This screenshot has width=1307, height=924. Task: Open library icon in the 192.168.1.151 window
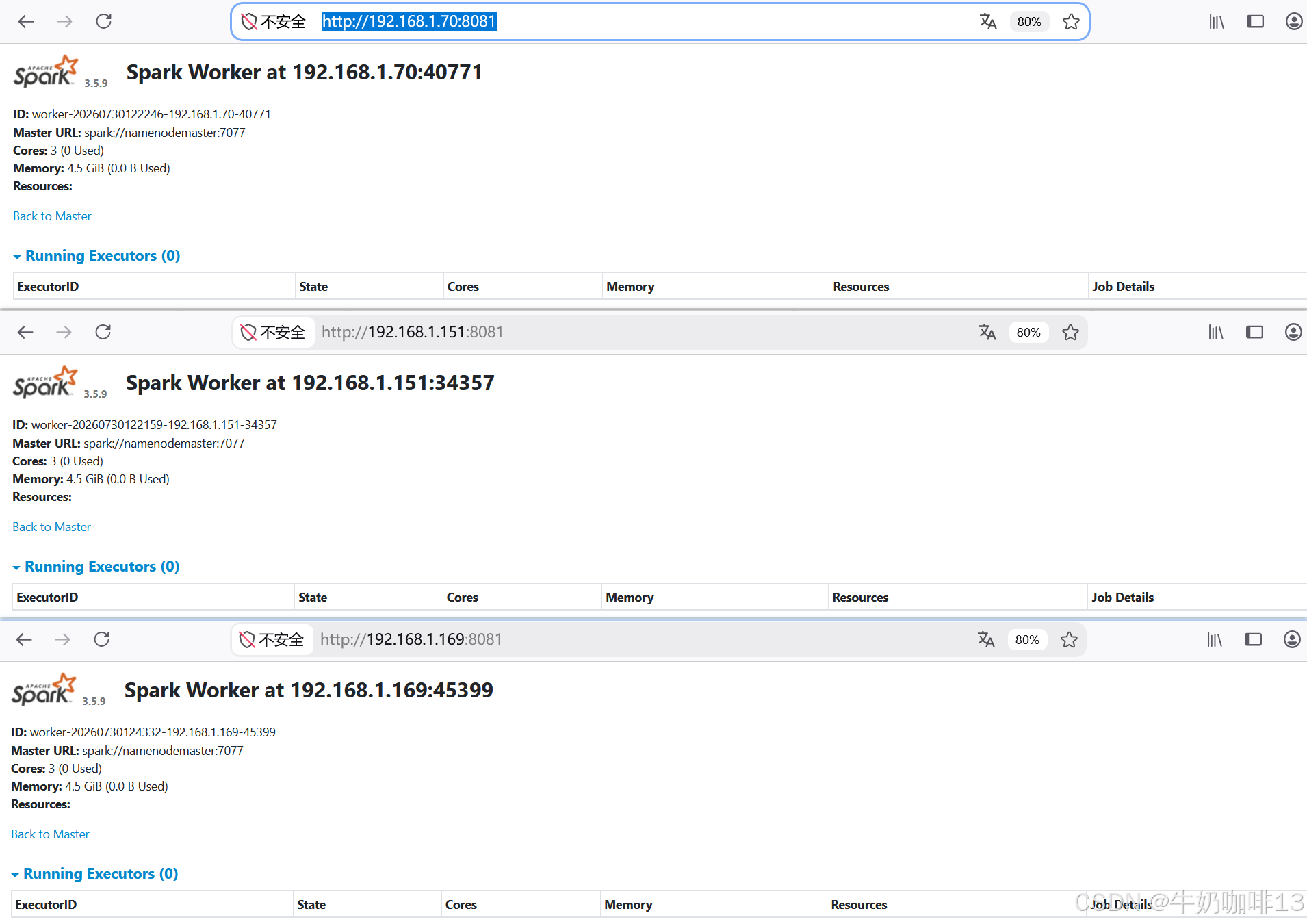[x=1215, y=333]
